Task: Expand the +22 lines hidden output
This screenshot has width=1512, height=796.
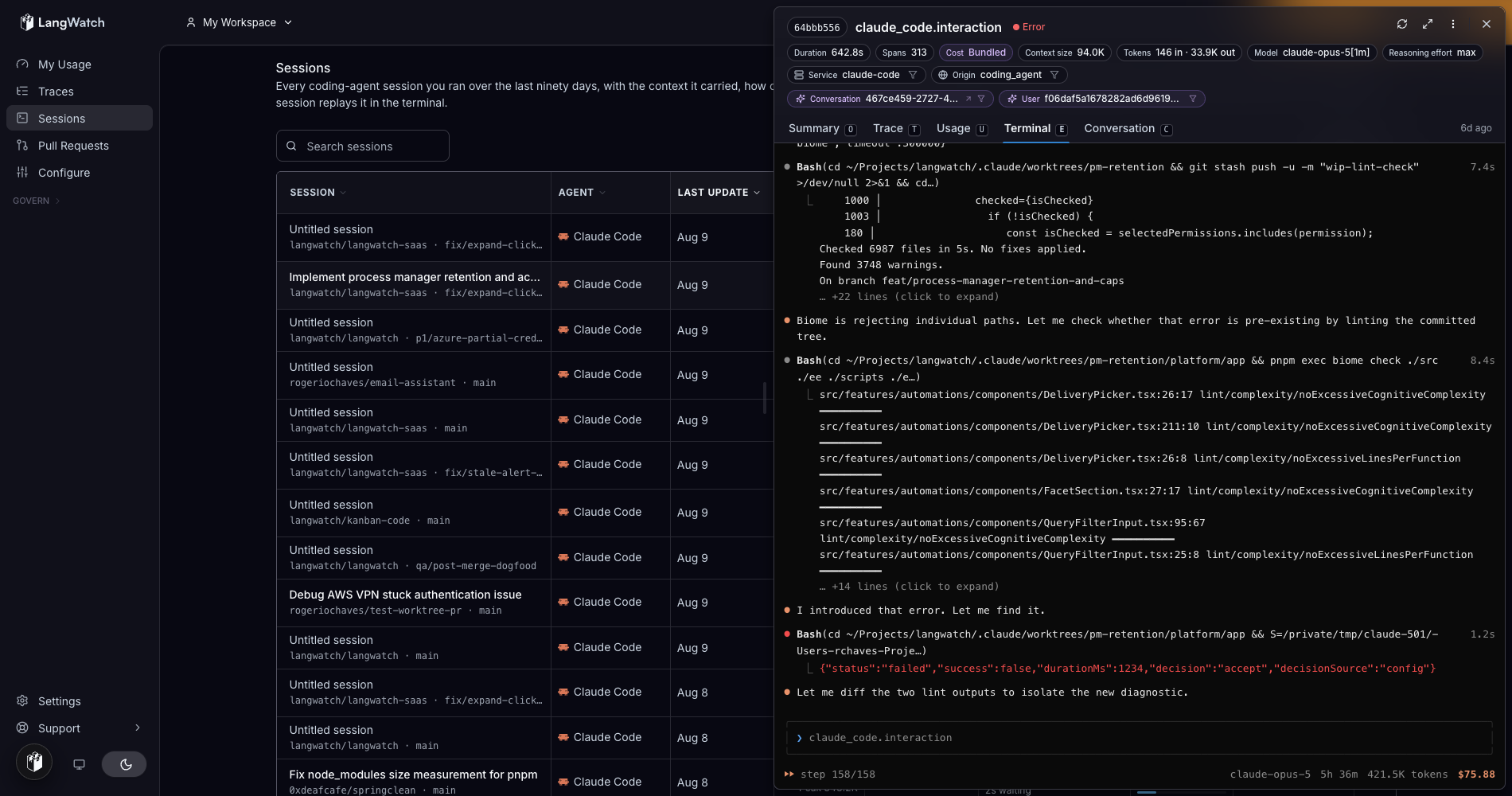Action: pyautogui.click(x=909, y=297)
